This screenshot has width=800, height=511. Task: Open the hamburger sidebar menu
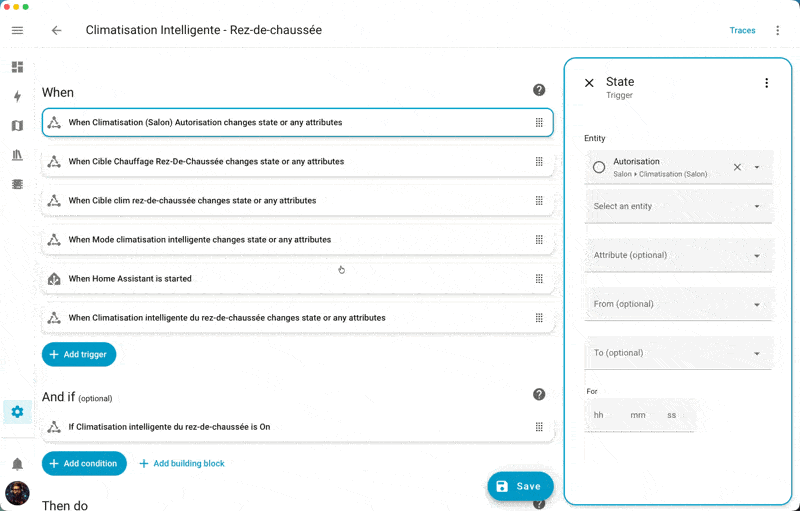pos(17,30)
